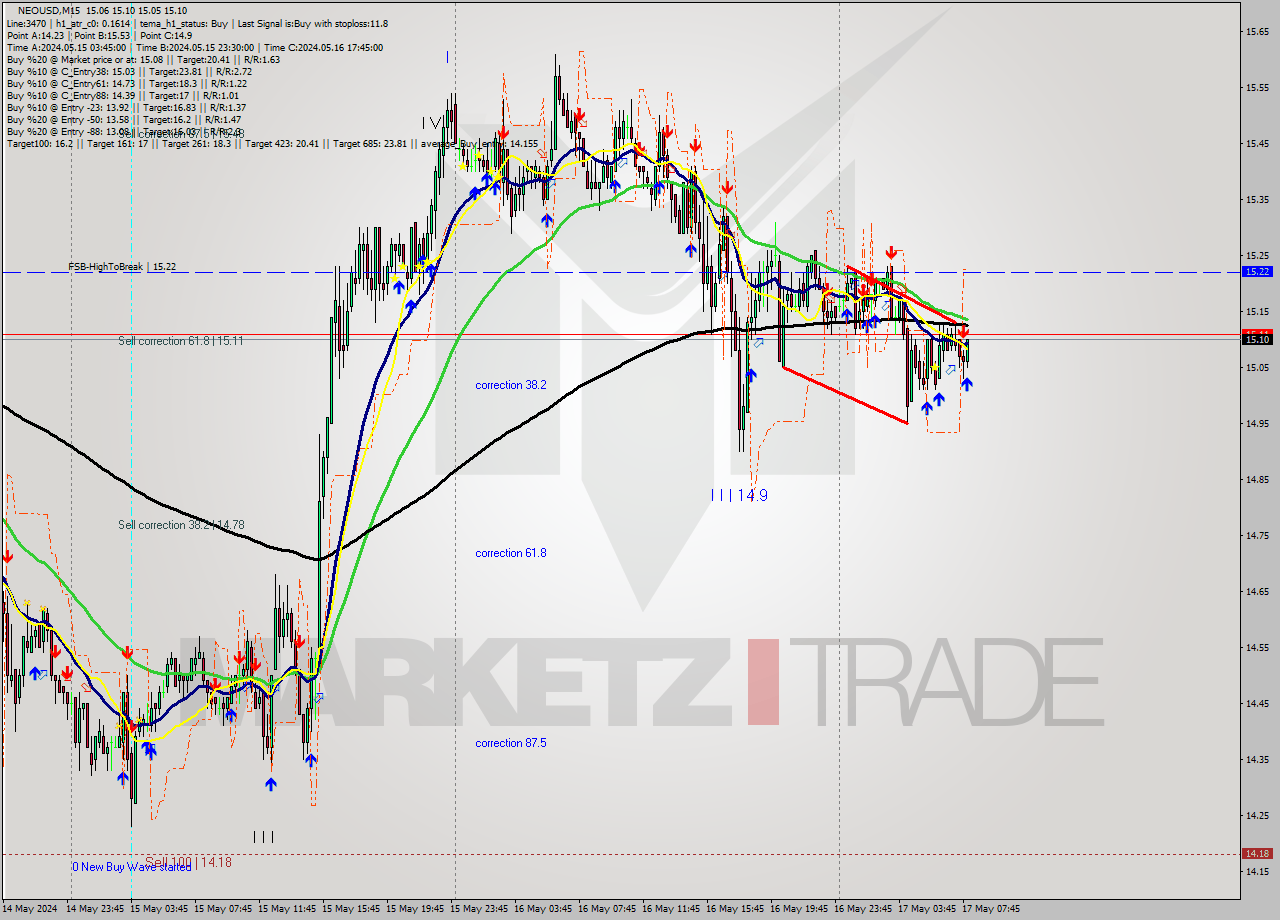This screenshot has width=1280, height=920.
Task: Click the '16 May 15:45' time axis label
Action: click(736, 909)
